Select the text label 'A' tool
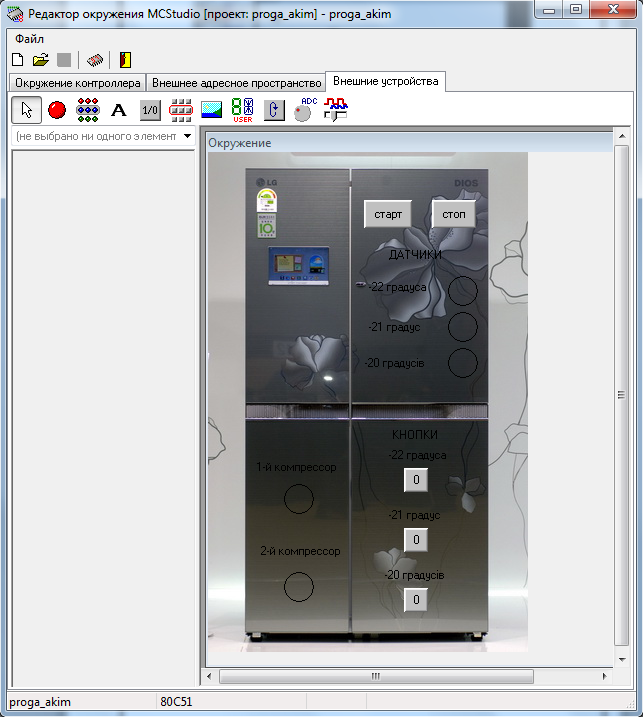 pos(119,110)
